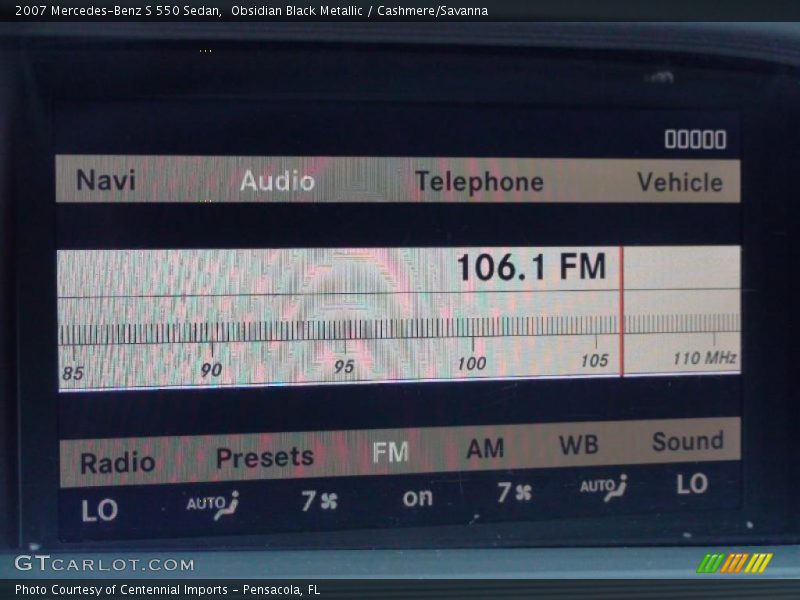Select the WB weather band
Image resolution: width=800 pixels, height=600 pixels.
click(578, 445)
